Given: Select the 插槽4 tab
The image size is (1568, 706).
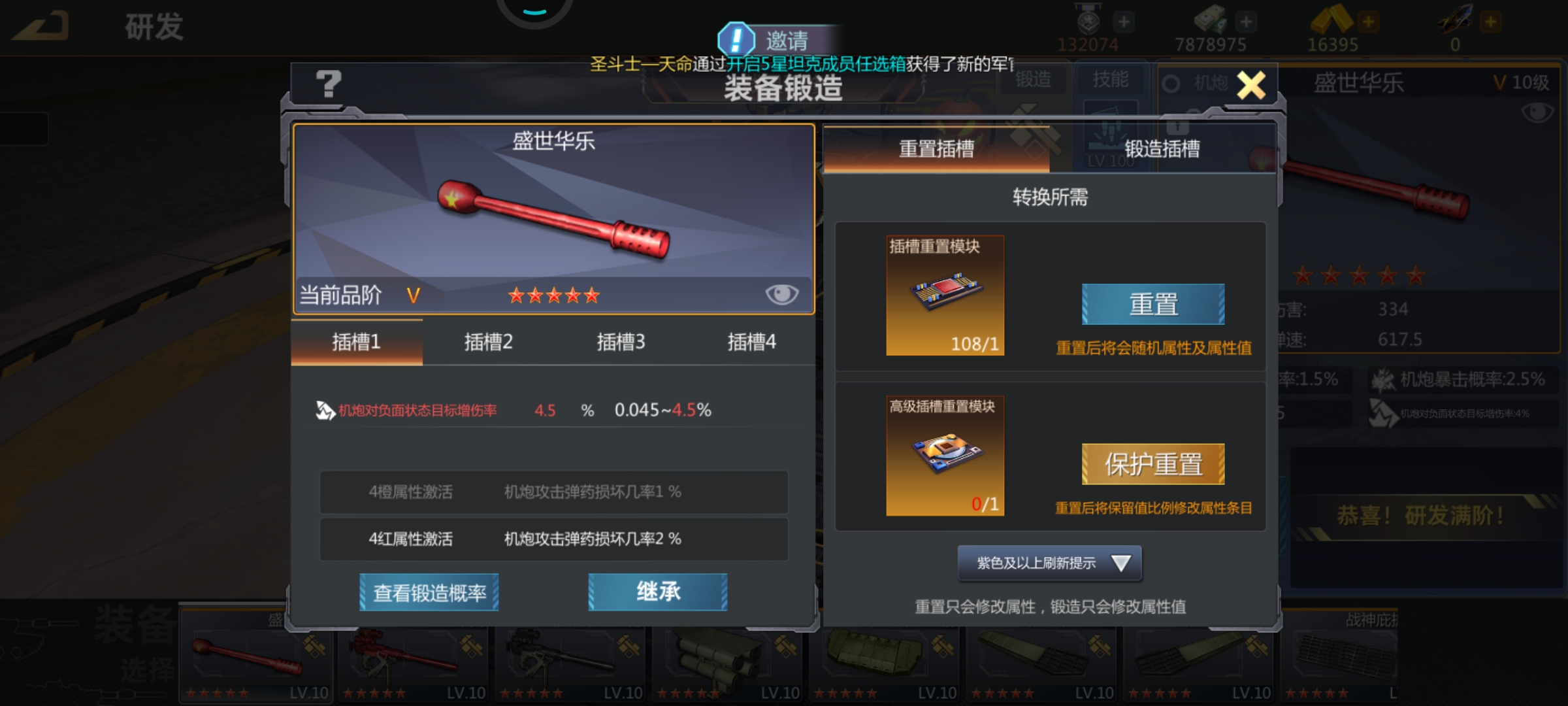Looking at the screenshot, I should (x=751, y=342).
